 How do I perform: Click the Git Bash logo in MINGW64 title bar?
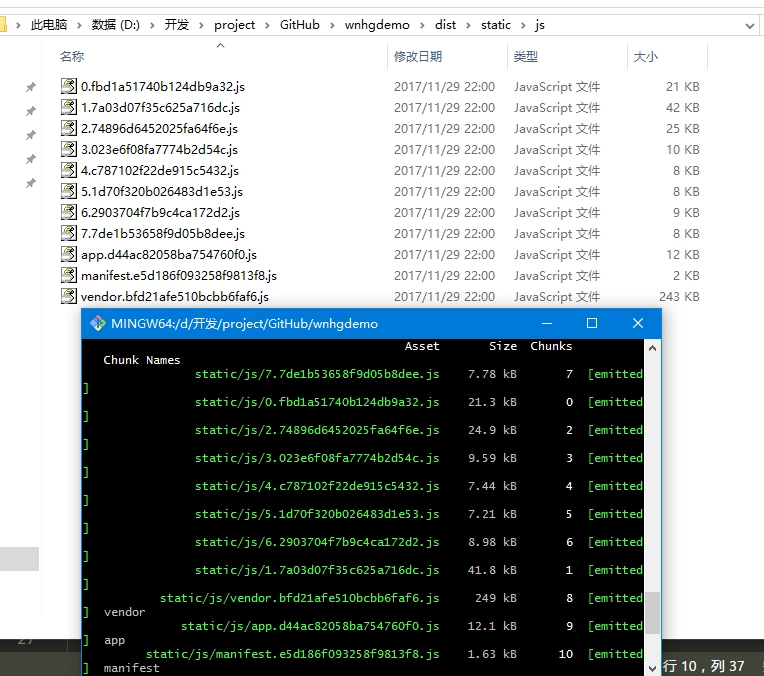97,323
